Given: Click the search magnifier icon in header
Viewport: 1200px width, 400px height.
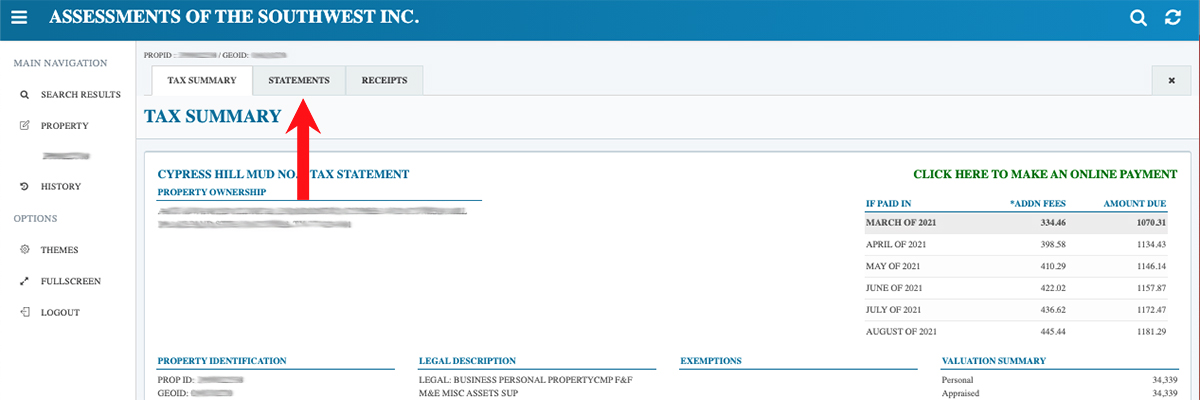Looking at the screenshot, I should coord(1138,18).
